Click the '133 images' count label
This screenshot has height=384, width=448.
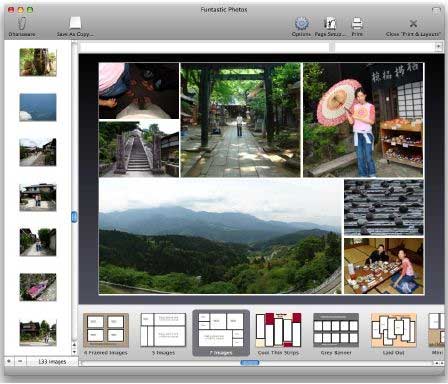[52, 362]
